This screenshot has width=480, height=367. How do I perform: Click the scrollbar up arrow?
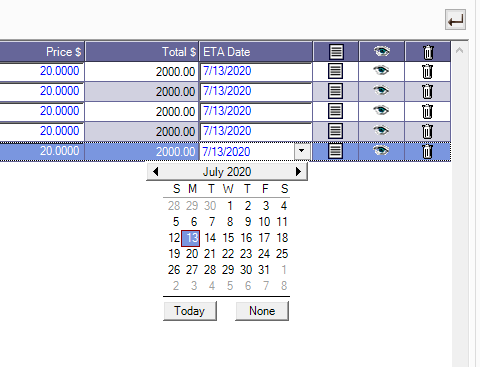coord(460,51)
